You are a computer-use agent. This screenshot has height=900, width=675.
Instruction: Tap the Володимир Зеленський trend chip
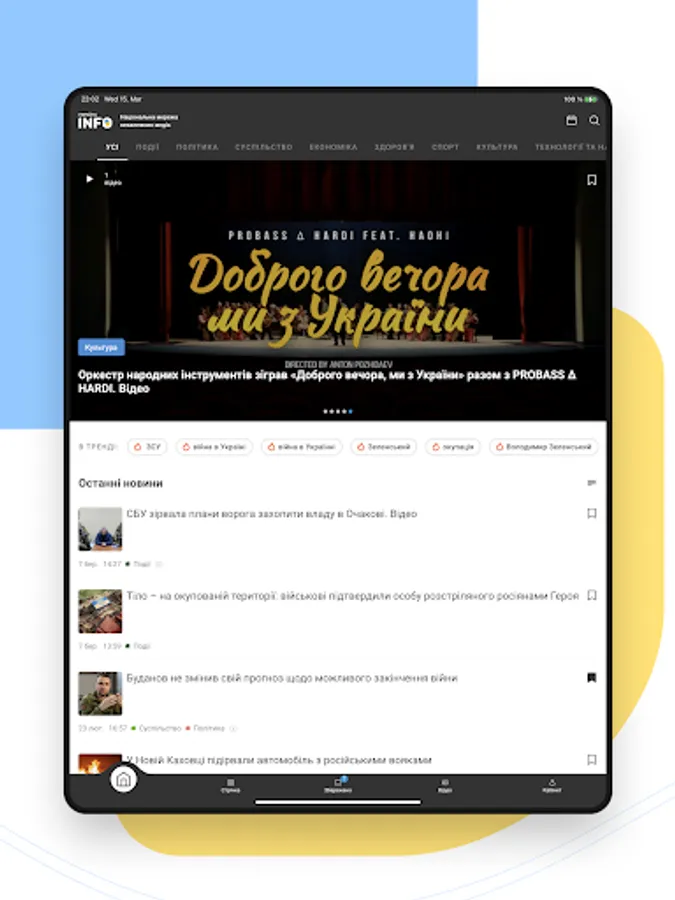(x=544, y=447)
